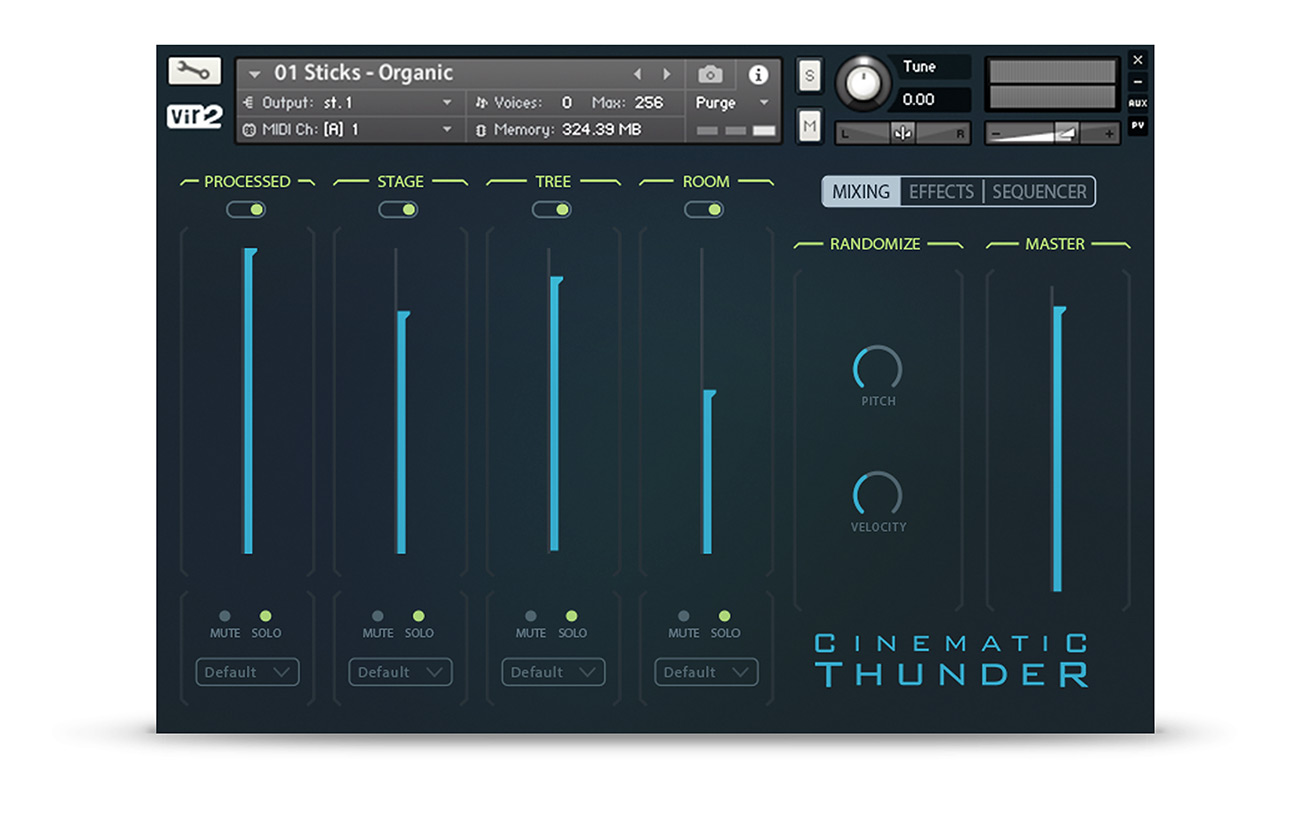
Task: Switch to the EFFECTS tab
Action: tap(941, 192)
